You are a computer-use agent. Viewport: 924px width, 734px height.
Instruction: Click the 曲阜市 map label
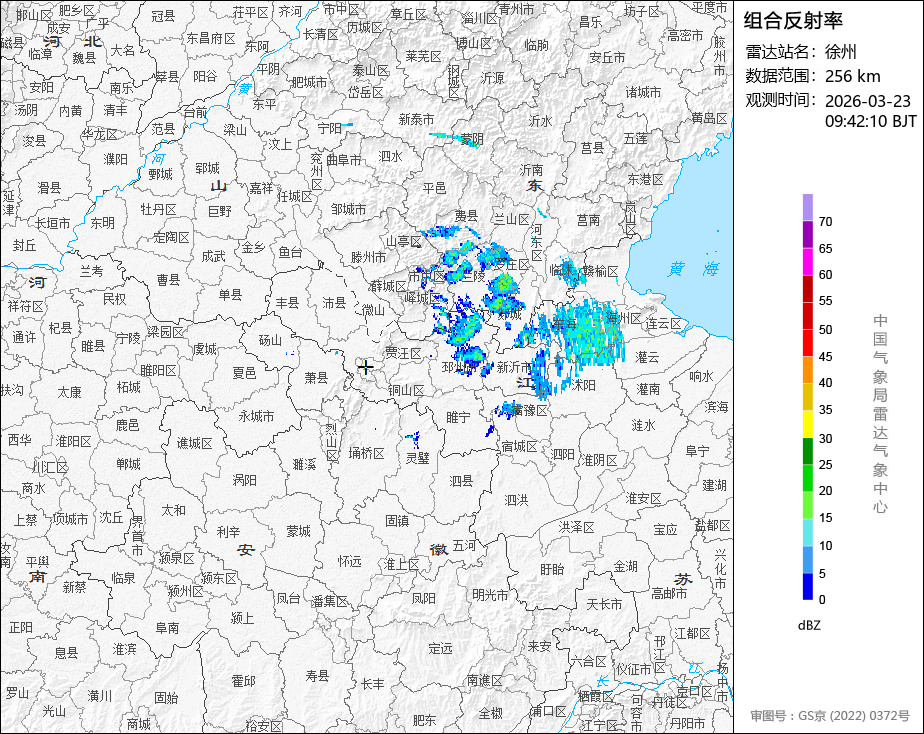click(344, 160)
